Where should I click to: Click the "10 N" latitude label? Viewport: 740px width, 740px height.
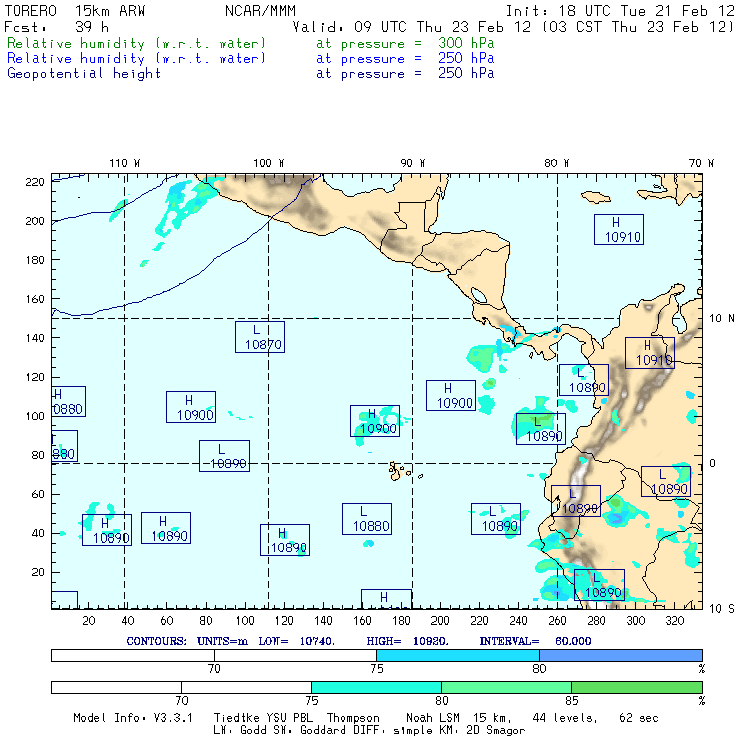click(722, 319)
